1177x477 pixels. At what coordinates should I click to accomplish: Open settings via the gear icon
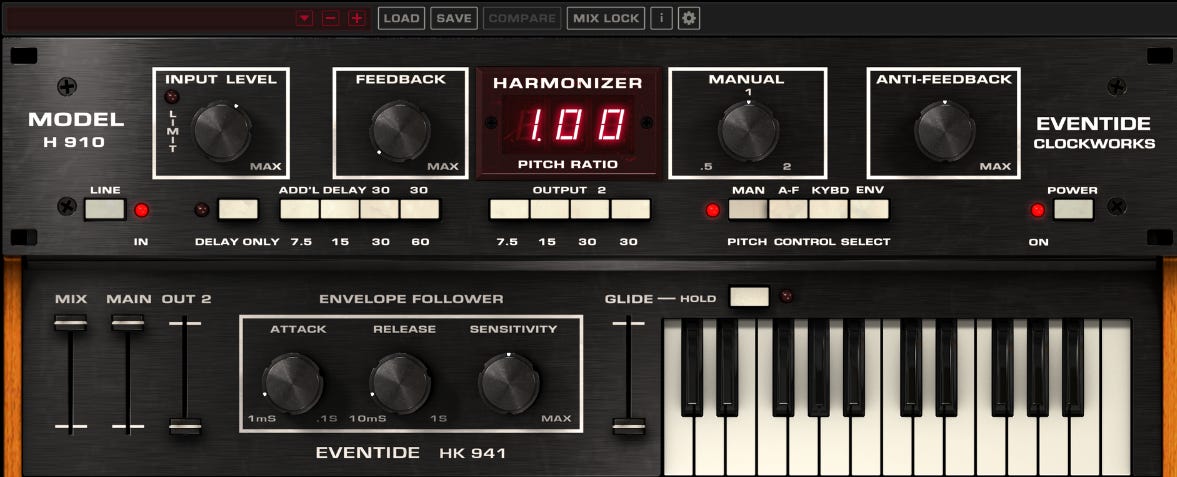tap(689, 18)
